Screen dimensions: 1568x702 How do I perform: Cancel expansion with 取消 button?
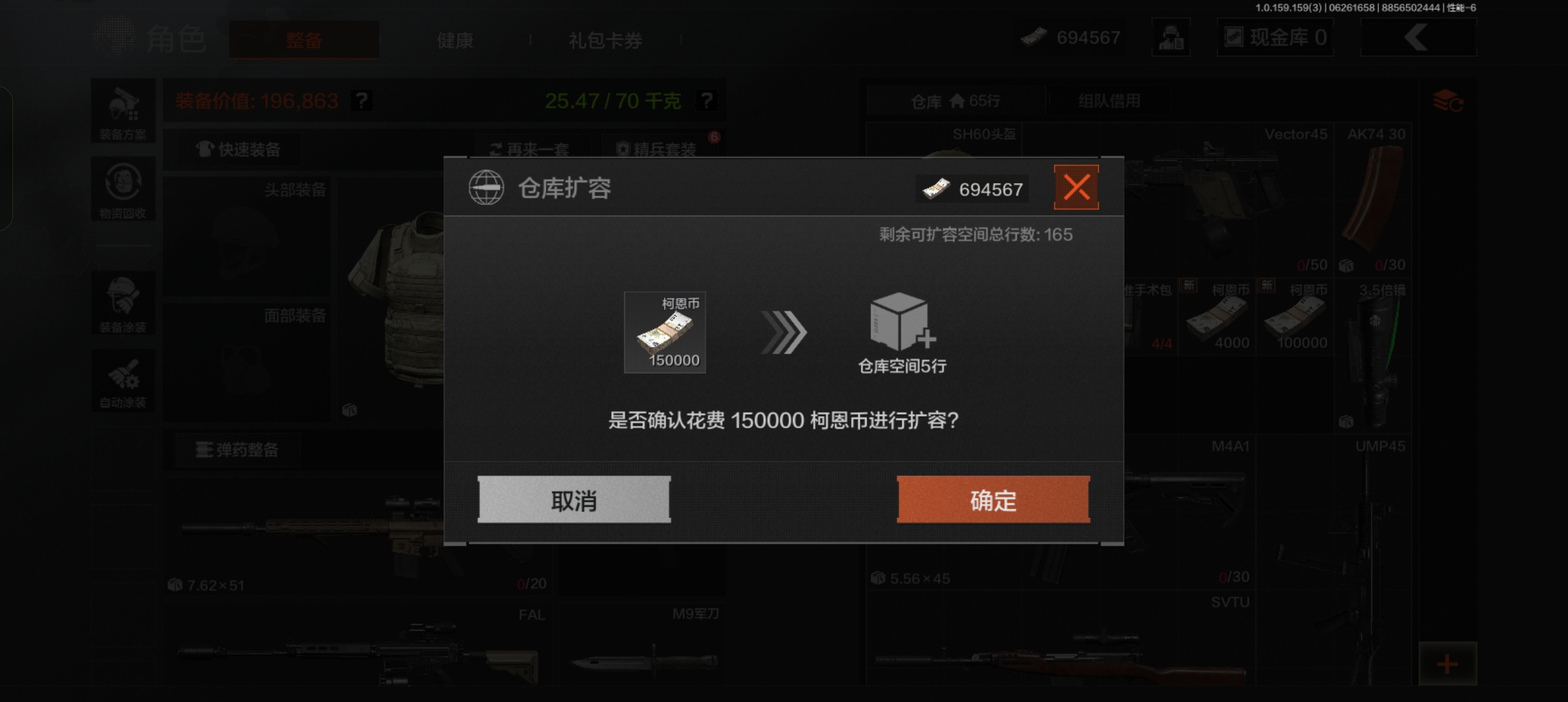point(574,499)
